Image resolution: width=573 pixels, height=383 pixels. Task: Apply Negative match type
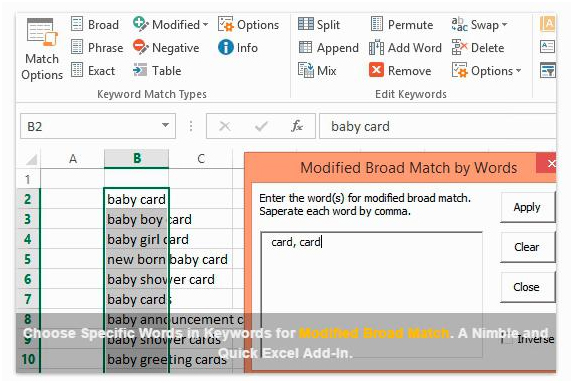click(x=166, y=48)
